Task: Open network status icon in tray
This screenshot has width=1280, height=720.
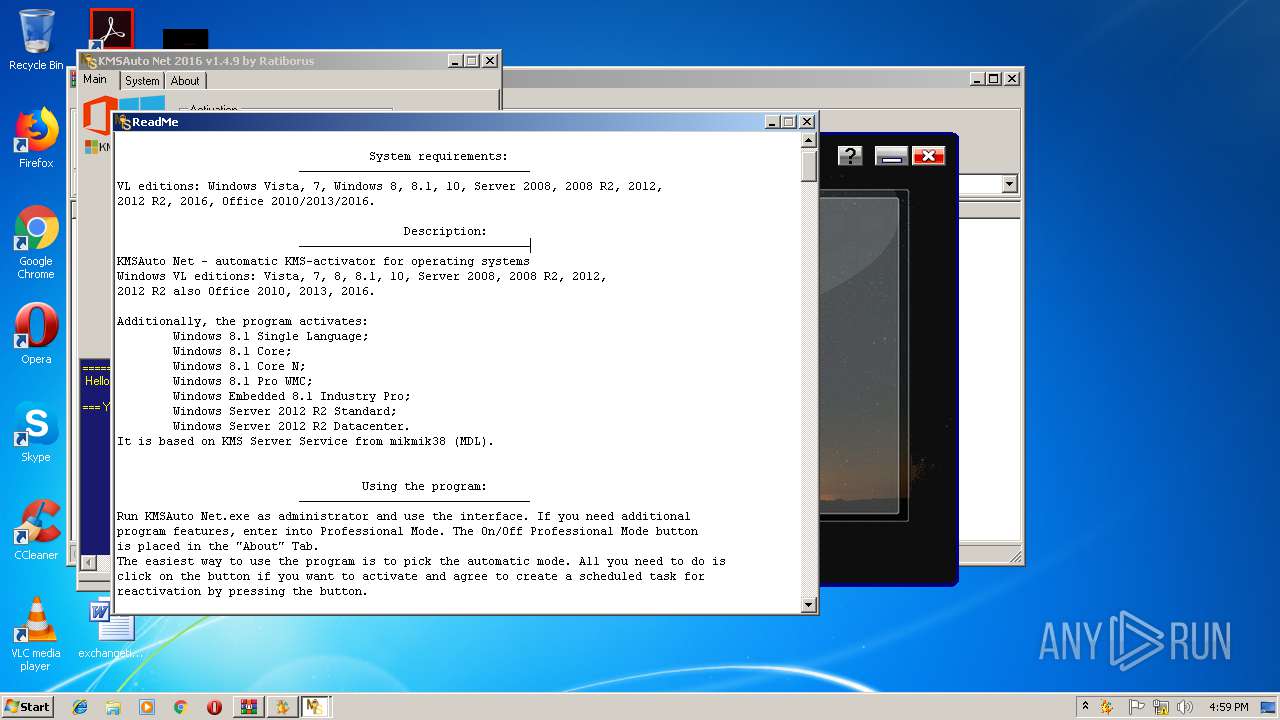Action: (x=1161, y=707)
